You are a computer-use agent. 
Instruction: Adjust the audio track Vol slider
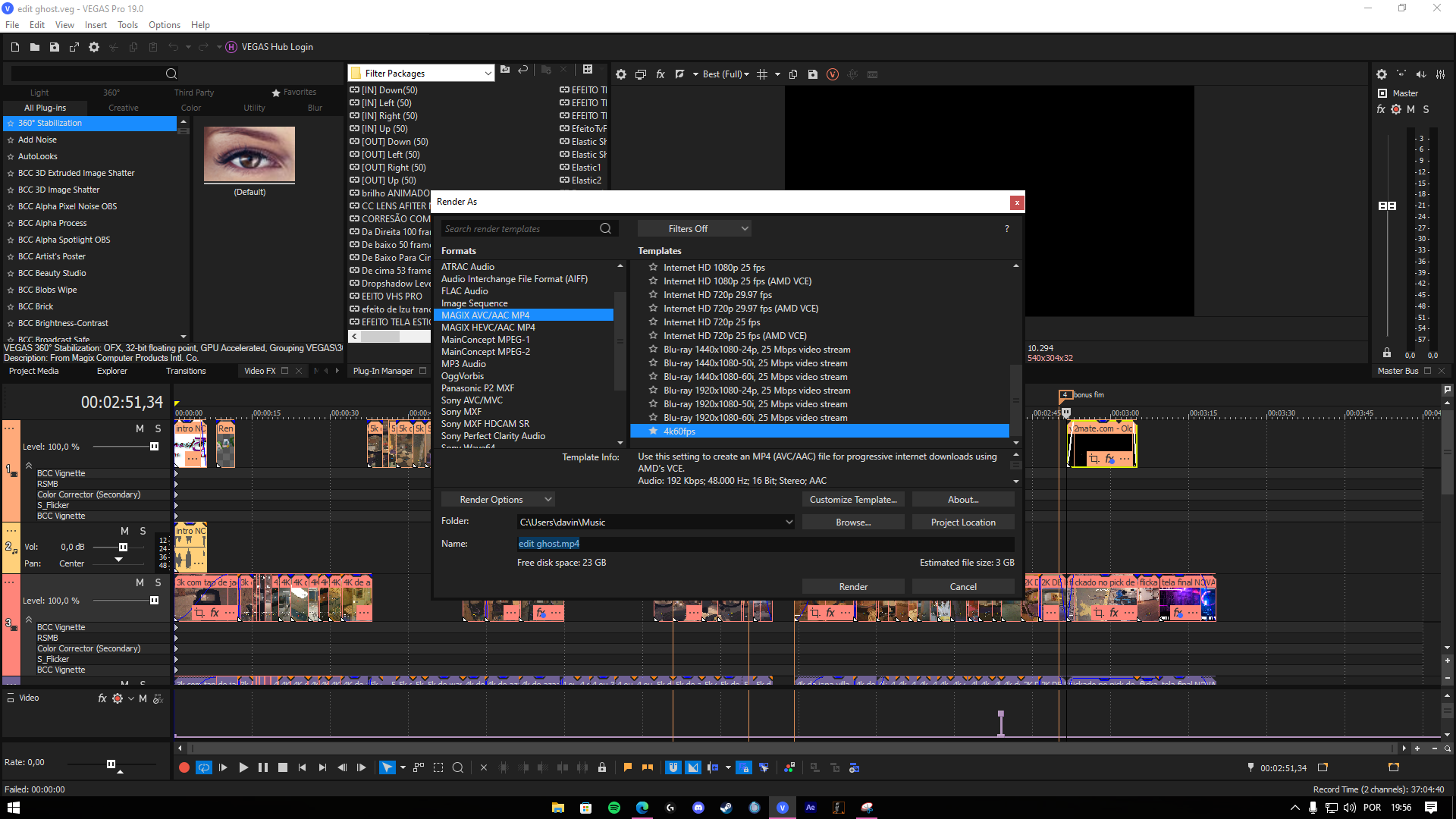tap(123, 547)
